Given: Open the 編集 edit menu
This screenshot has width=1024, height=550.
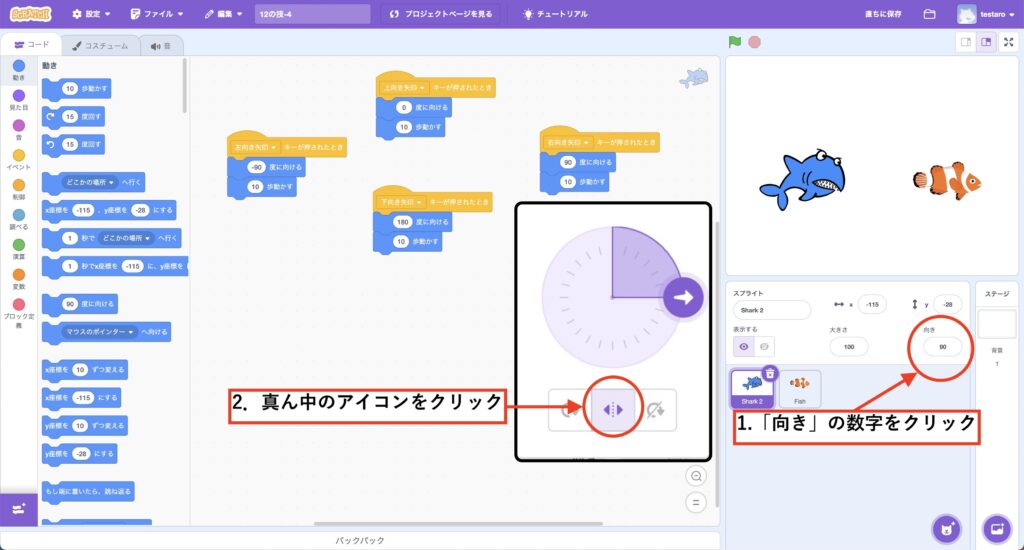Looking at the screenshot, I should pos(223,14).
